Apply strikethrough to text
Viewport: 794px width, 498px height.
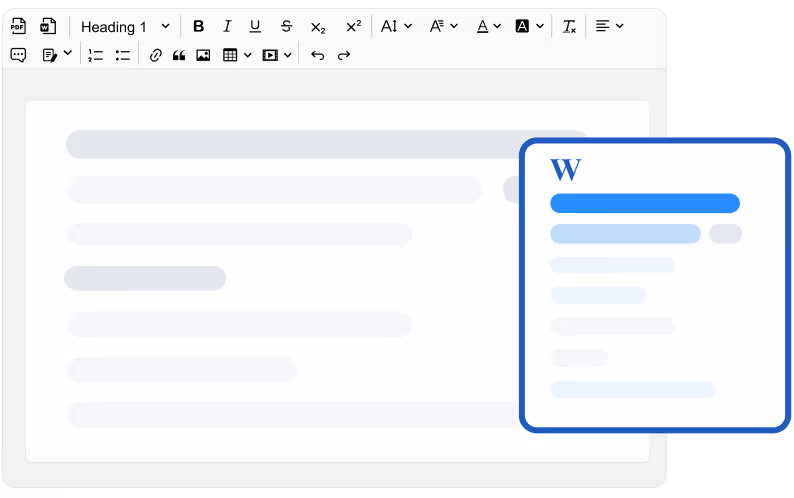[x=287, y=27]
